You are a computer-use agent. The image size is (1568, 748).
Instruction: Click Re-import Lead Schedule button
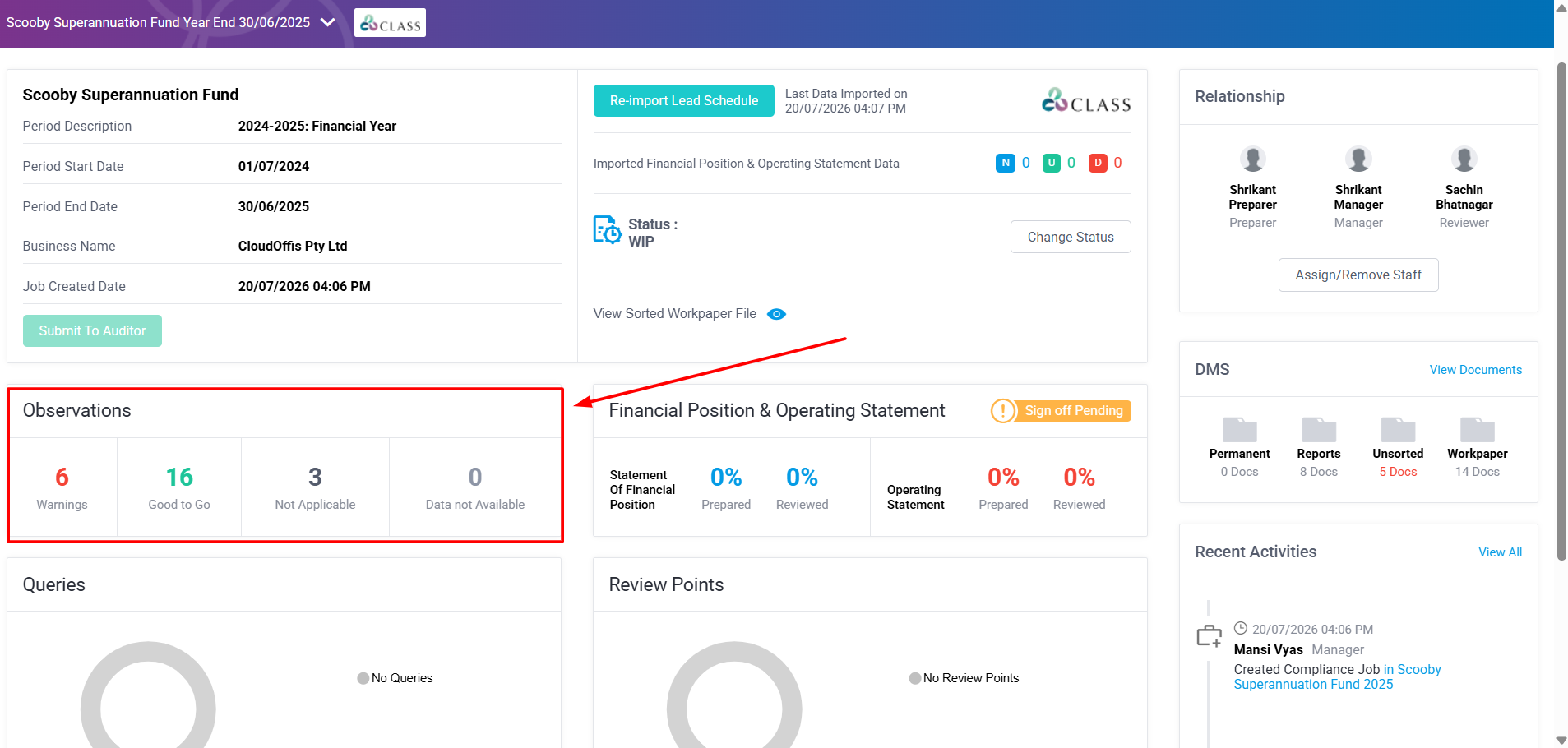[x=684, y=100]
